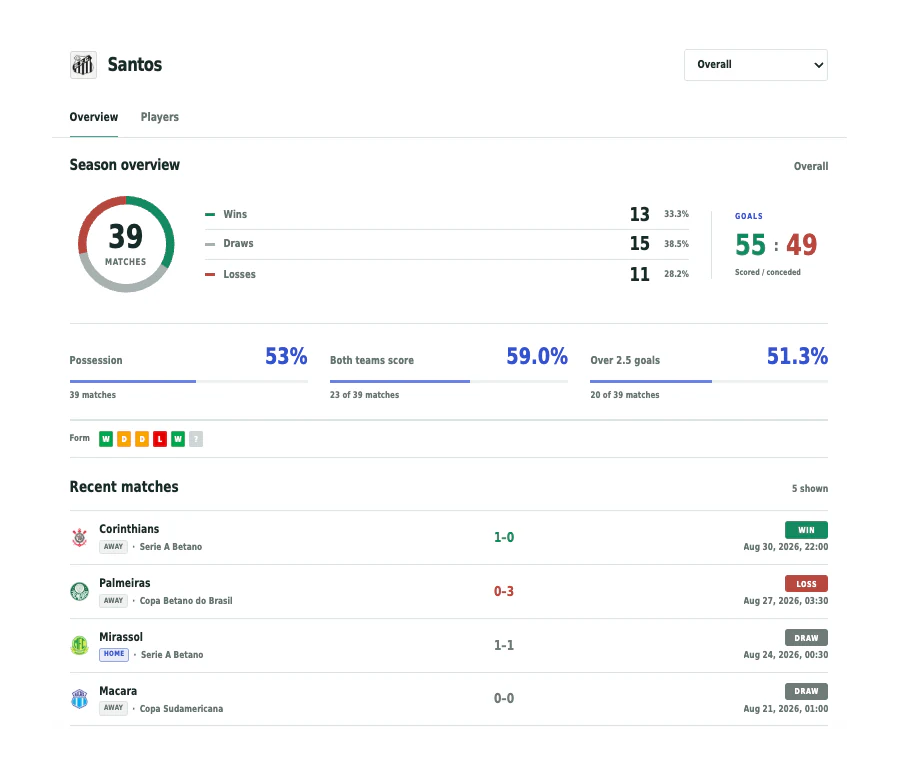Click the Losses row label

(239, 274)
